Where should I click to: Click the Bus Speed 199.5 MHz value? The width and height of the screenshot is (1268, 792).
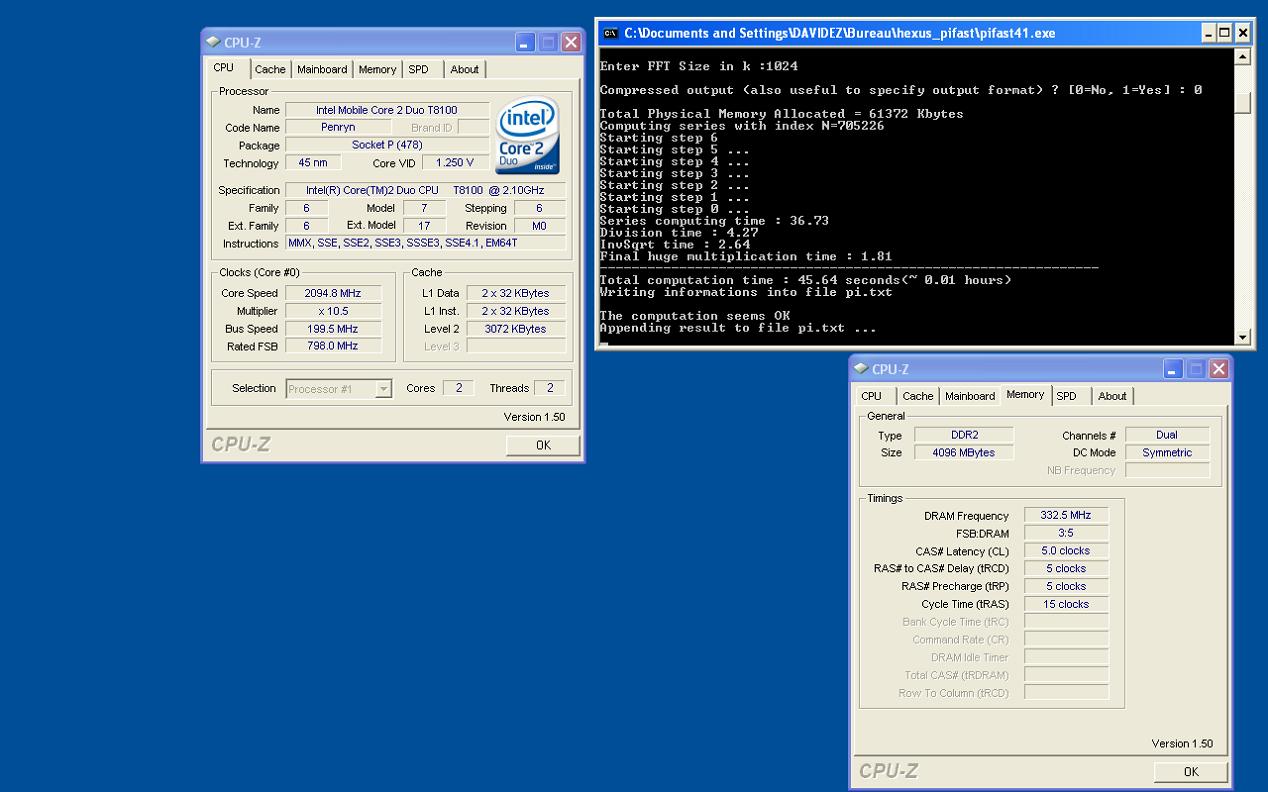(x=332, y=328)
